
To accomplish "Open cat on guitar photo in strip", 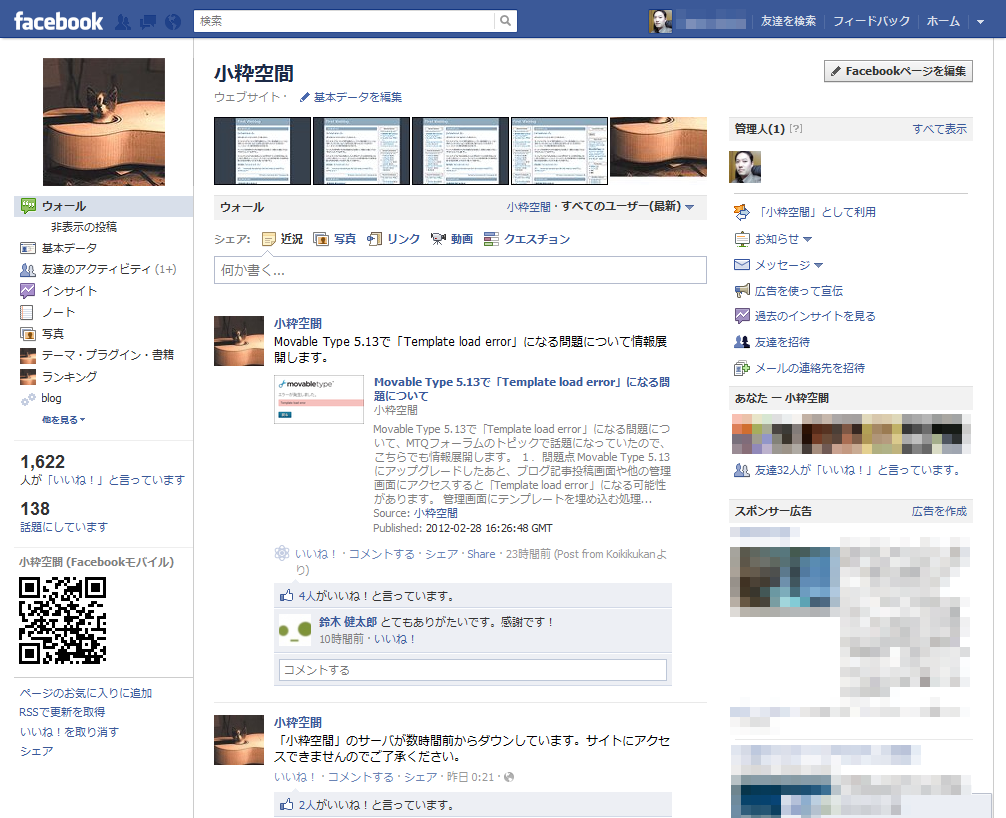I will click(658, 147).
